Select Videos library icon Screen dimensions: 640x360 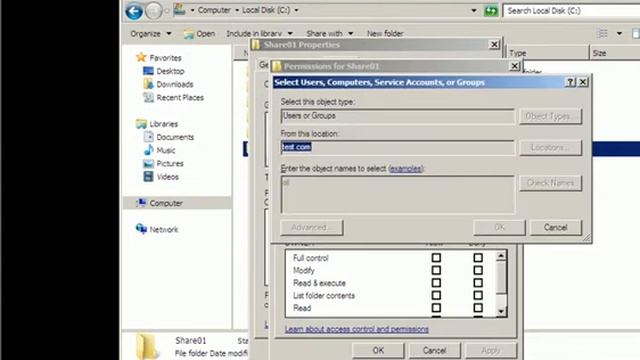149,177
